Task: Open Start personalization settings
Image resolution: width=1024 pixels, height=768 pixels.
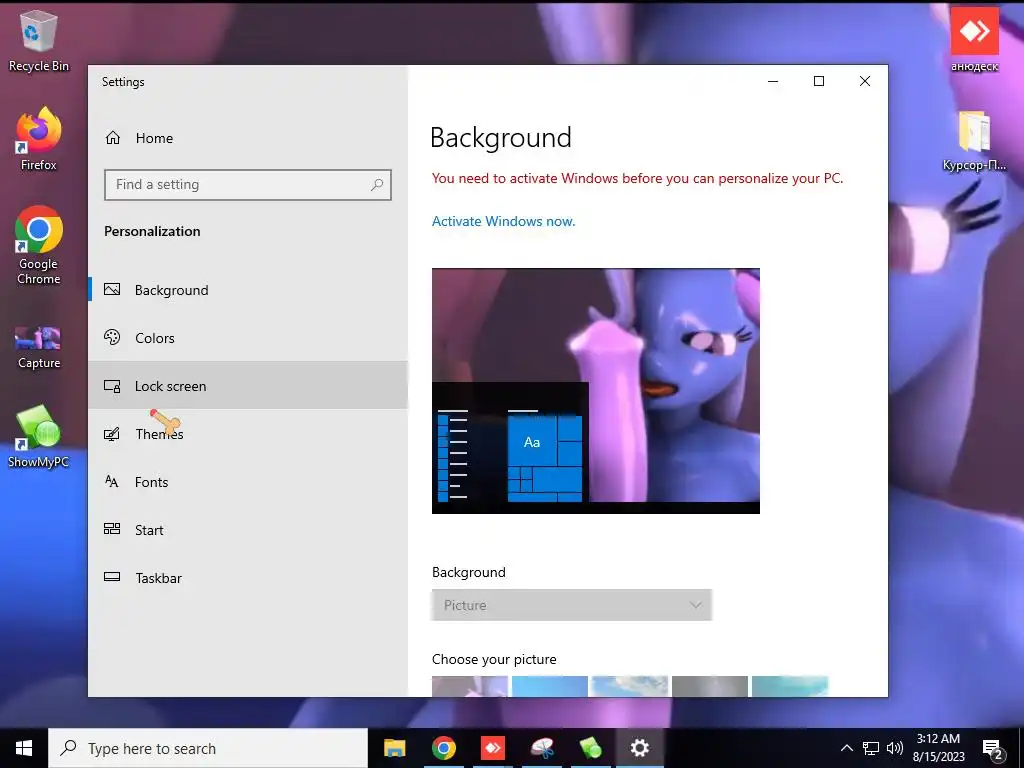Action: point(248,530)
